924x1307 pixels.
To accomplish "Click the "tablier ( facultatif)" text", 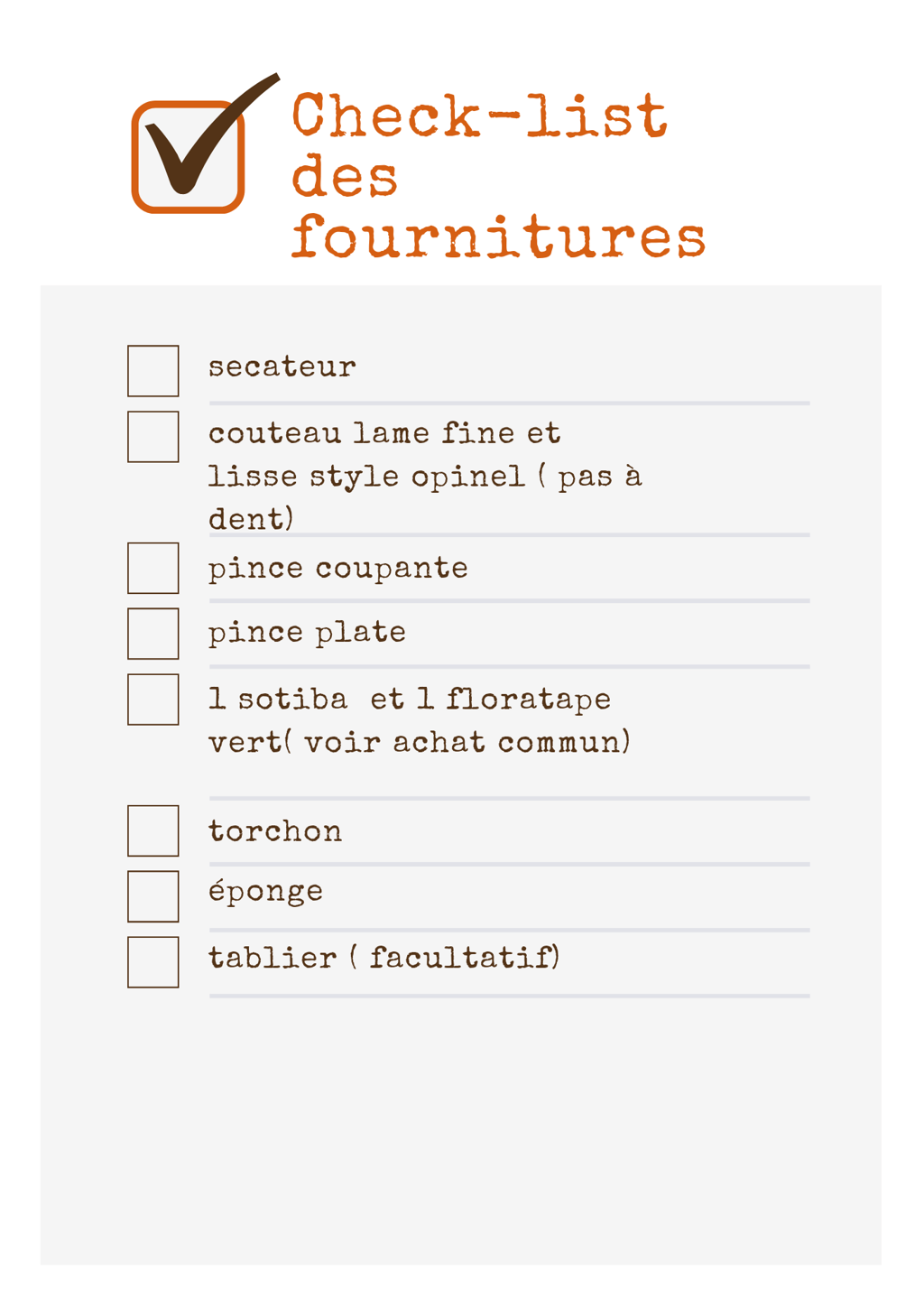I will click(x=384, y=957).
